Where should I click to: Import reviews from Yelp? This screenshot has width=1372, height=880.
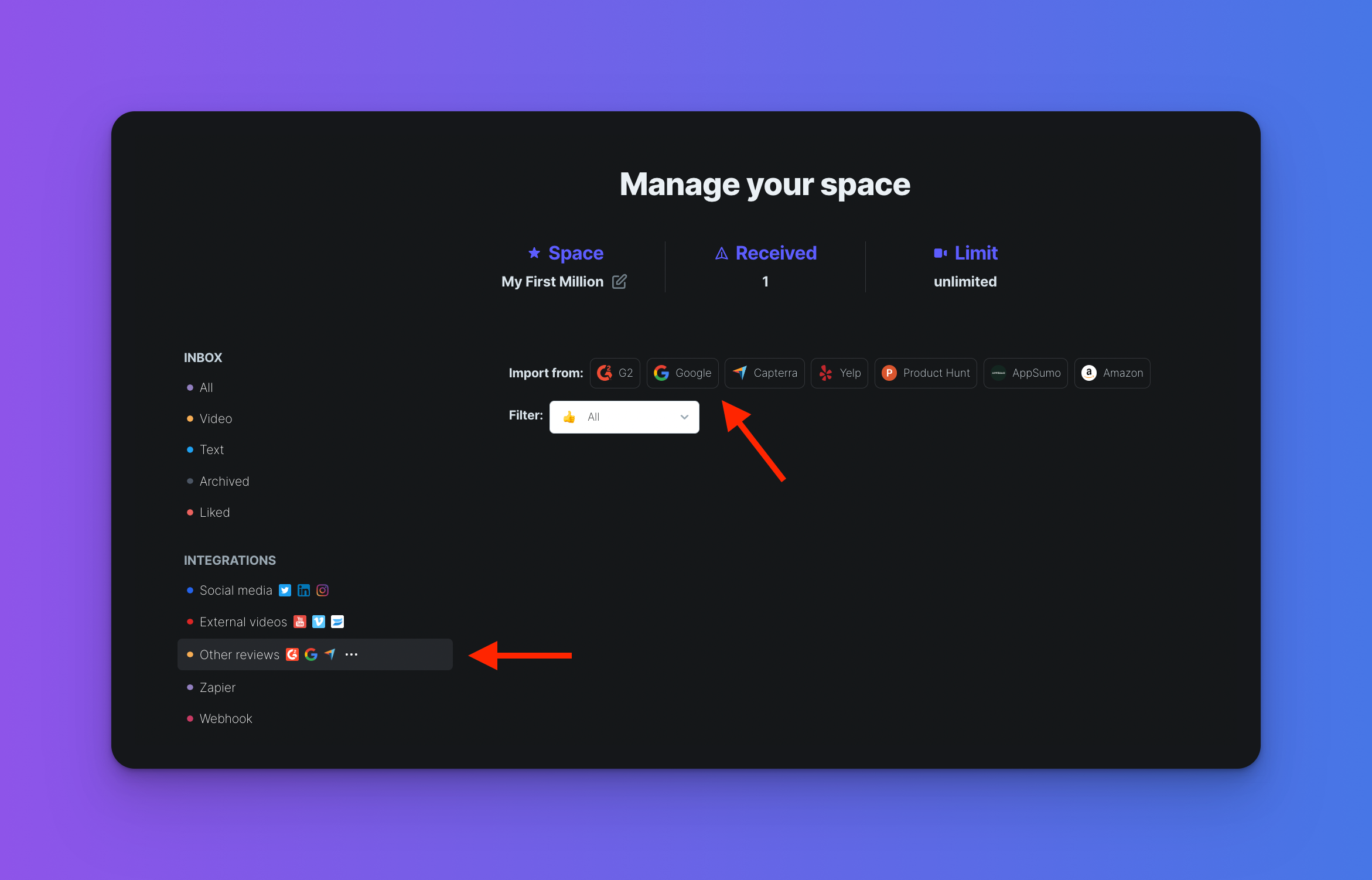coord(839,373)
